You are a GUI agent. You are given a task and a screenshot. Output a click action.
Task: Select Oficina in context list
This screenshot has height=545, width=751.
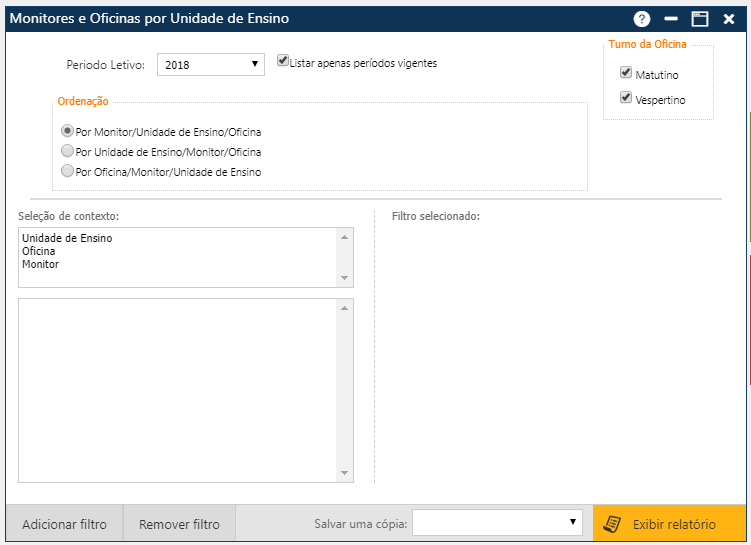pos(38,252)
